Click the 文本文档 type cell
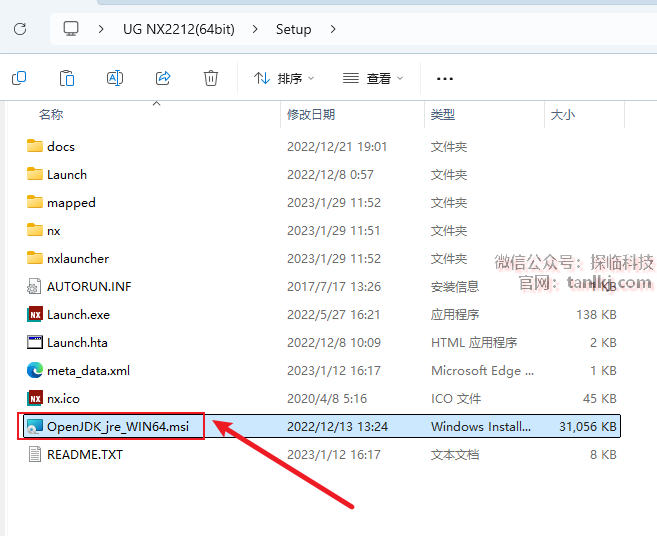 pyautogui.click(x=455, y=455)
